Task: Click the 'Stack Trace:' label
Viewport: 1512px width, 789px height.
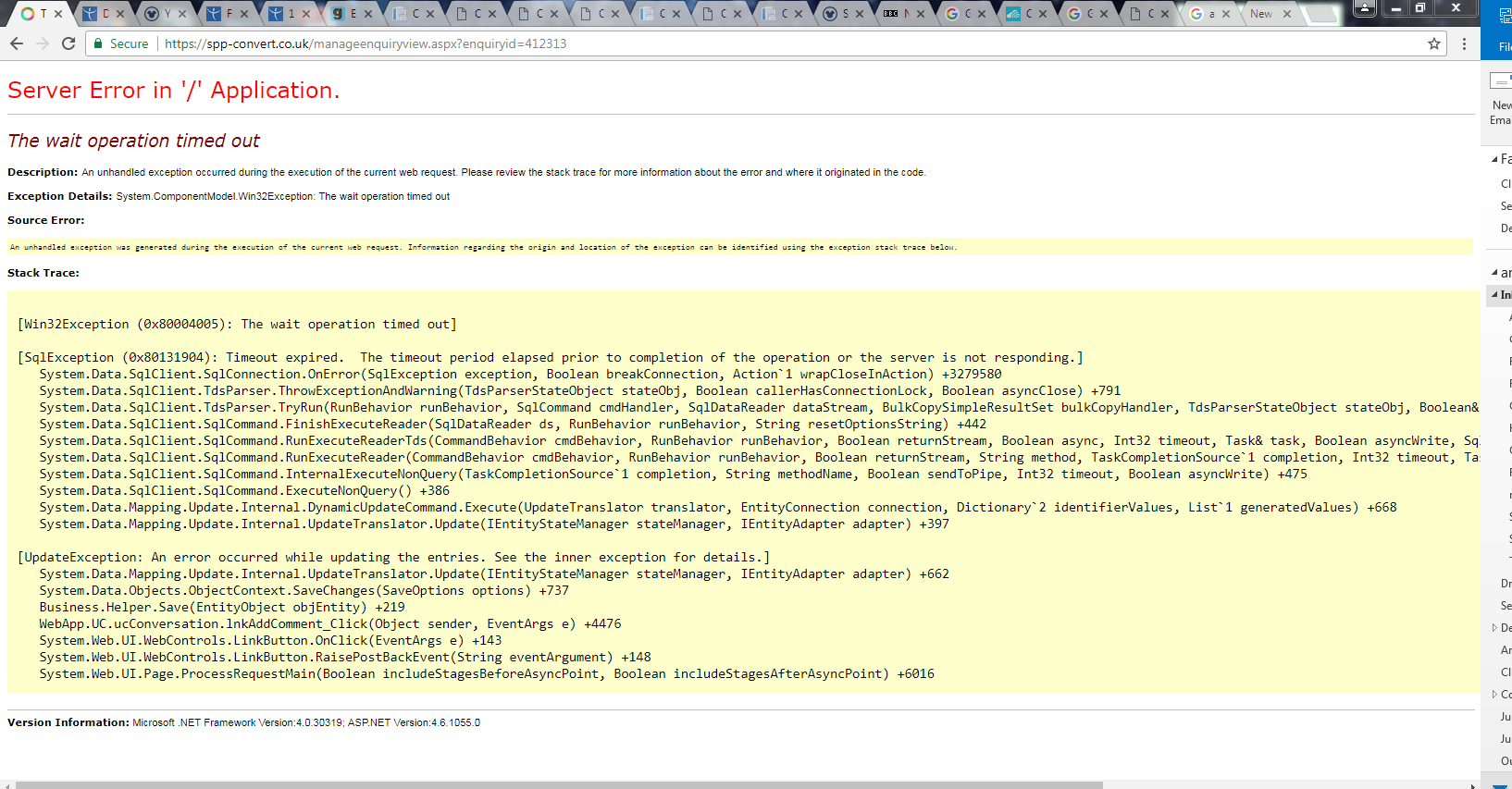Action: 43,273
